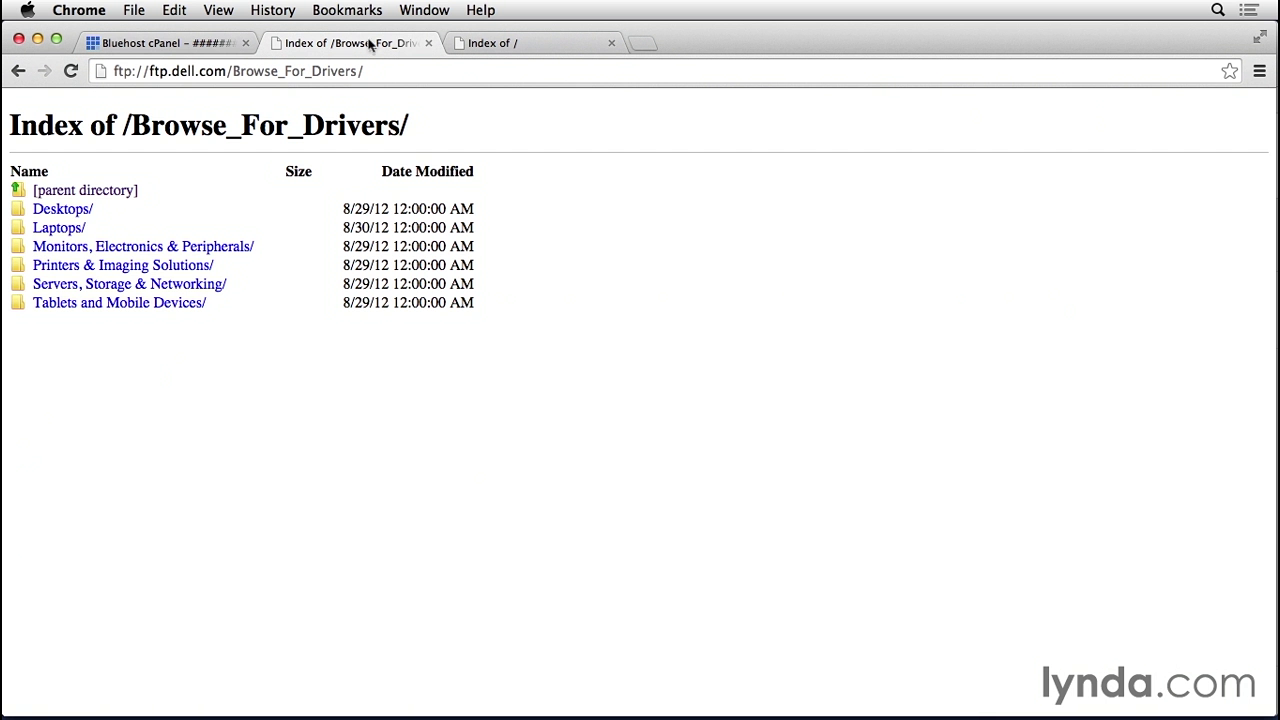Click the browser back arrow button
This screenshot has width=1280, height=720.
18,71
